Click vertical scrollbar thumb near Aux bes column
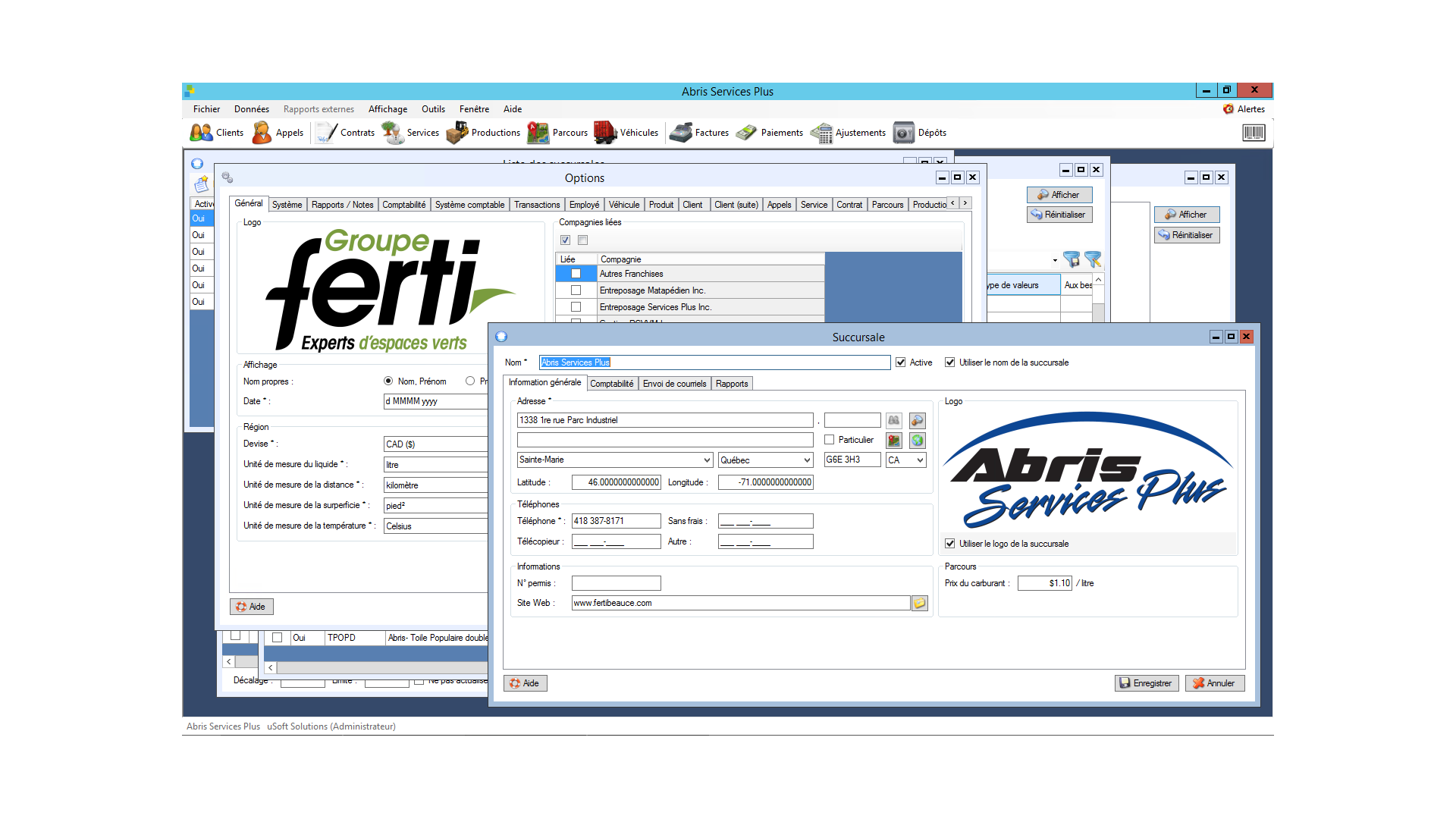The height and width of the screenshot is (819, 1456). click(1098, 312)
